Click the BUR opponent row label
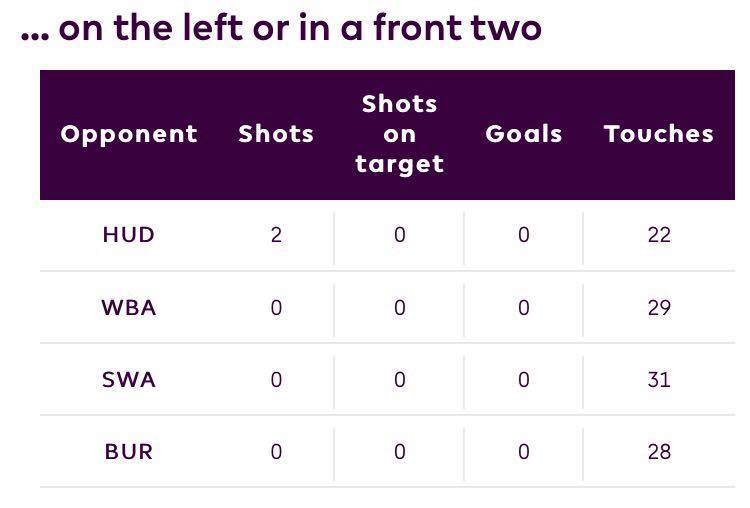The image size is (750, 508). [129, 452]
